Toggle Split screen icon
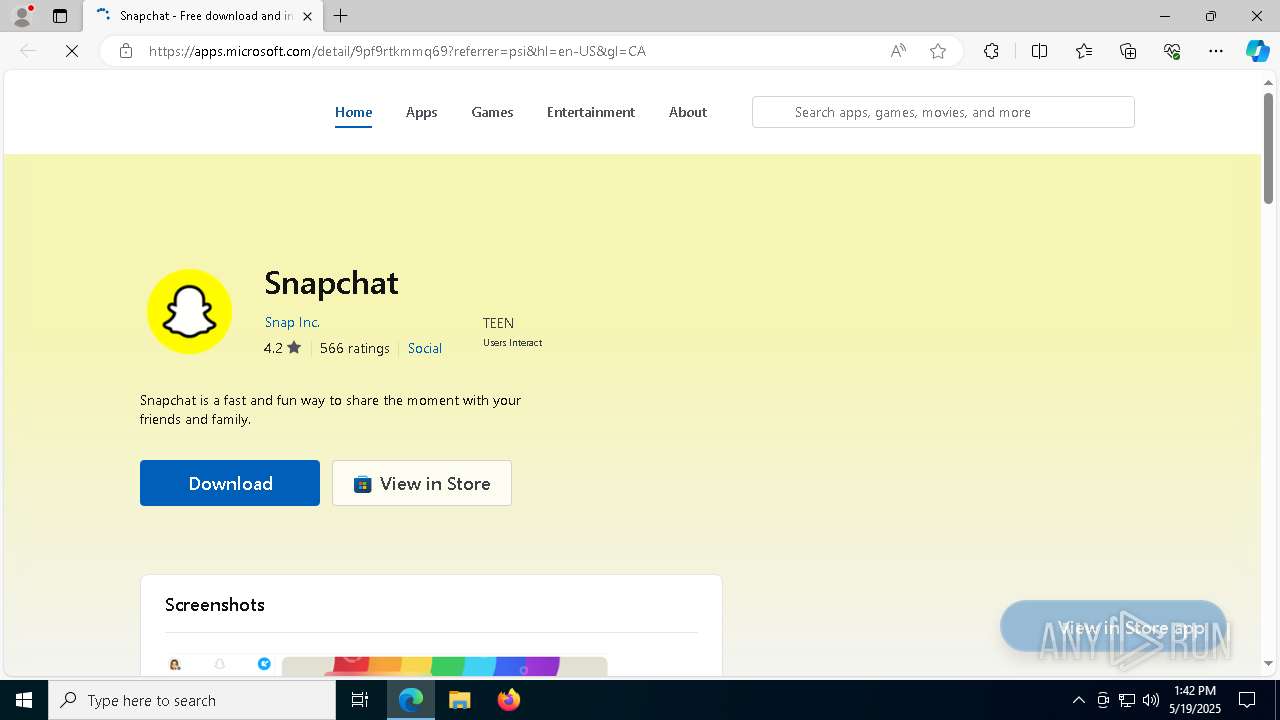Viewport: 1280px width, 720px height. (1039, 51)
